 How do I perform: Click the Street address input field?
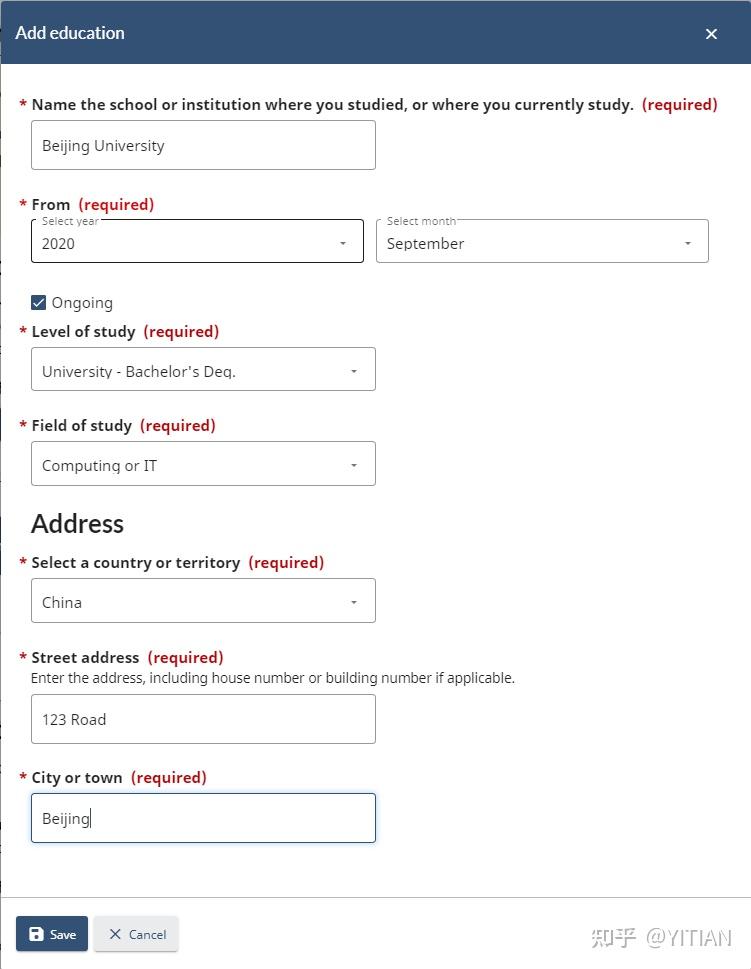coord(203,719)
